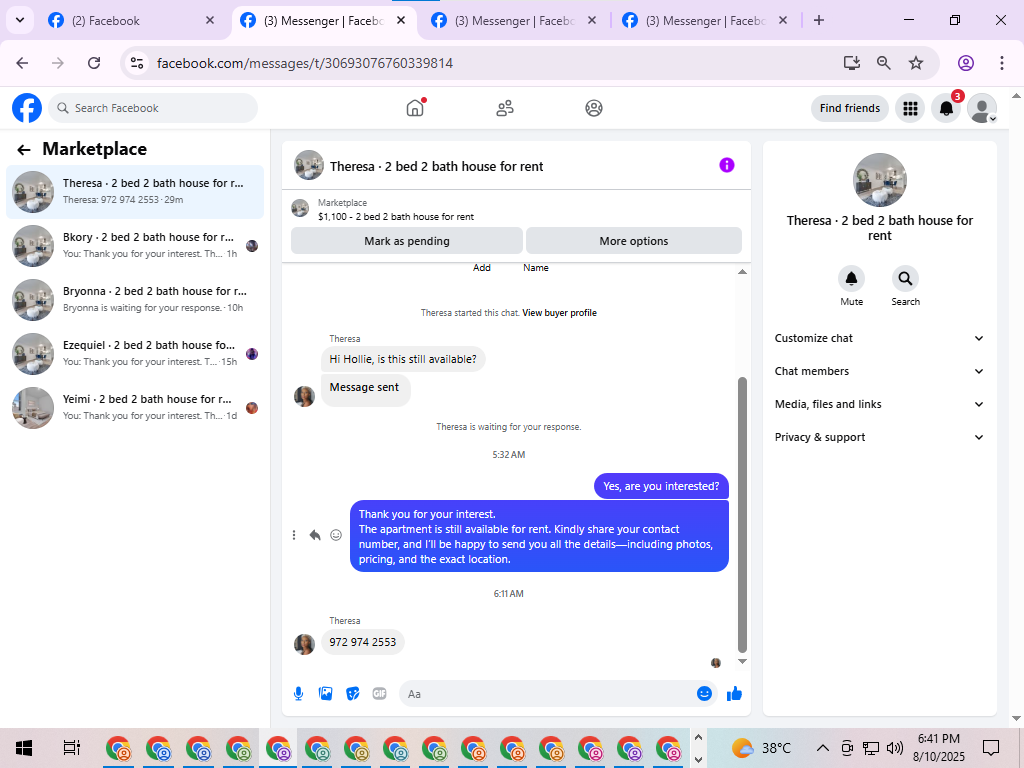Click the 972 974 2553 message
The width and height of the screenshot is (1024, 768).
[x=362, y=642]
